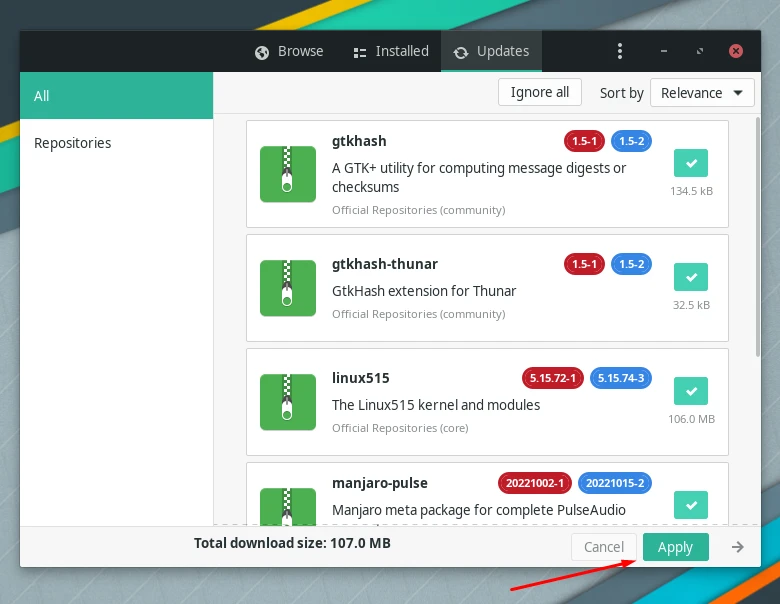Screen dimensions: 780x604
Task: Close the package manager window
Action: (x=736, y=51)
